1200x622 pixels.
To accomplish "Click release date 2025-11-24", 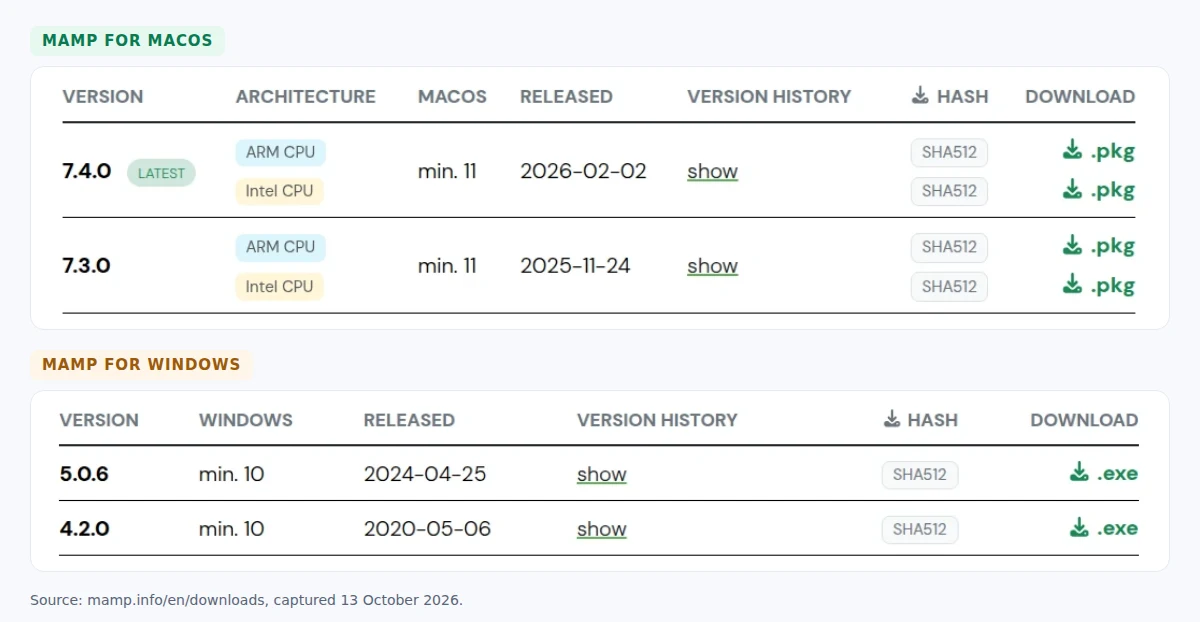I will click(x=575, y=267).
